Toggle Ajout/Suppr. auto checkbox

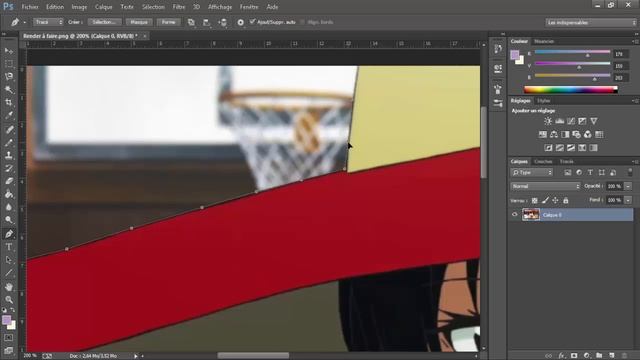(x=252, y=22)
